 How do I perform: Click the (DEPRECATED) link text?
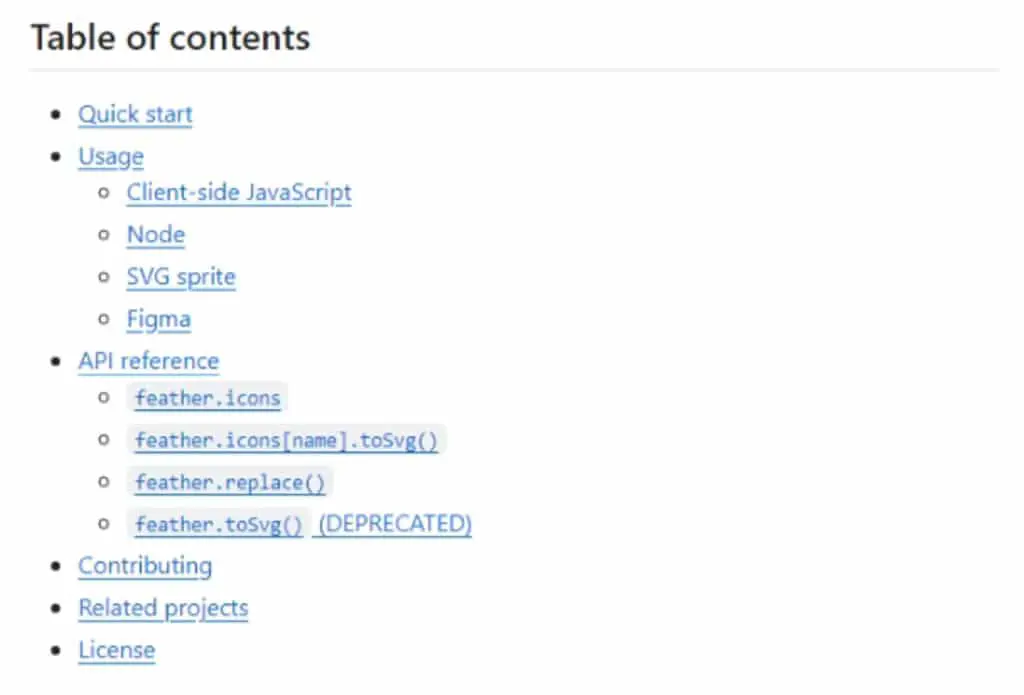tap(395, 524)
